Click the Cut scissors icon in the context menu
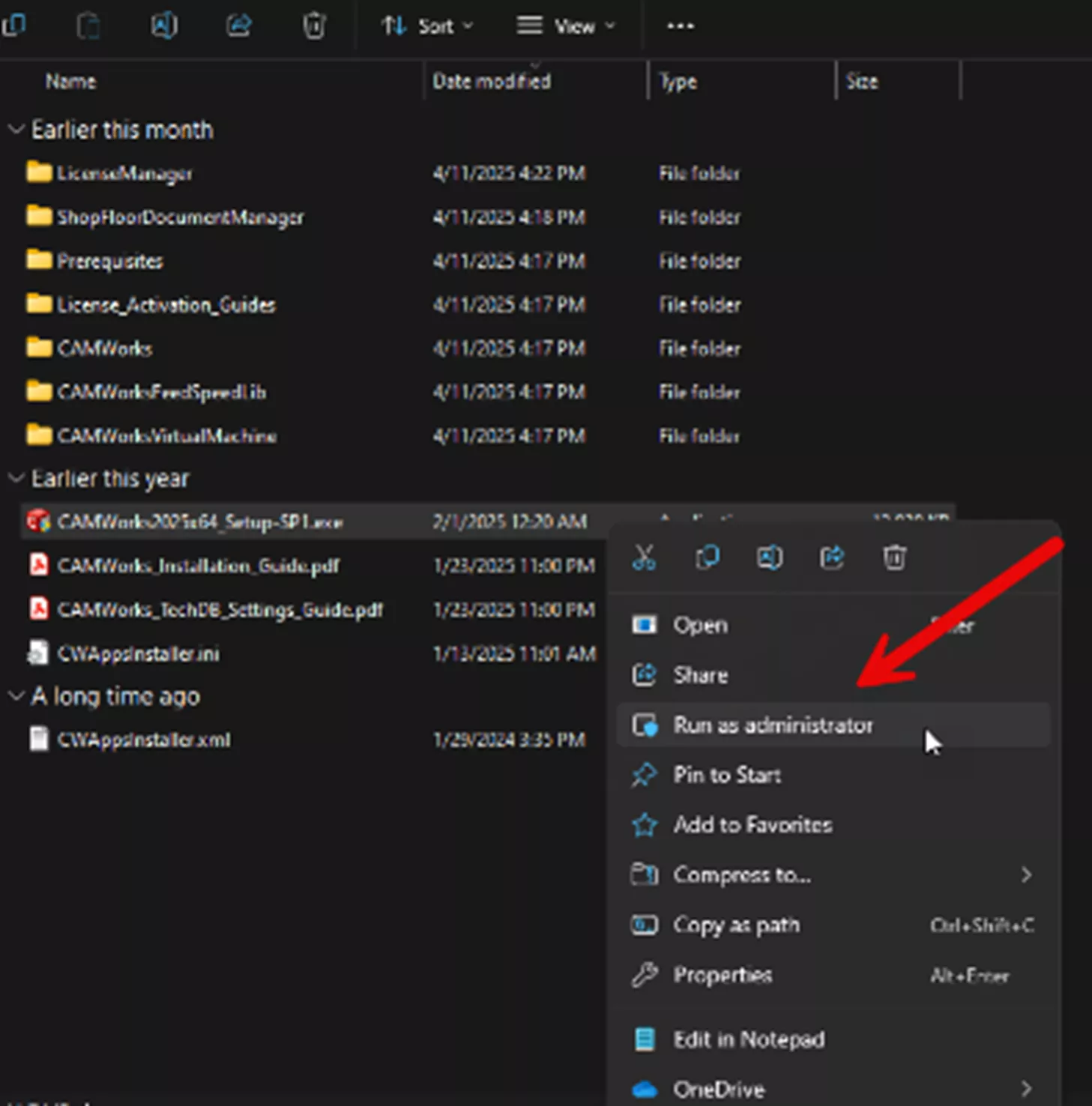This screenshot has height=1106, width=1092. point(645,557)
